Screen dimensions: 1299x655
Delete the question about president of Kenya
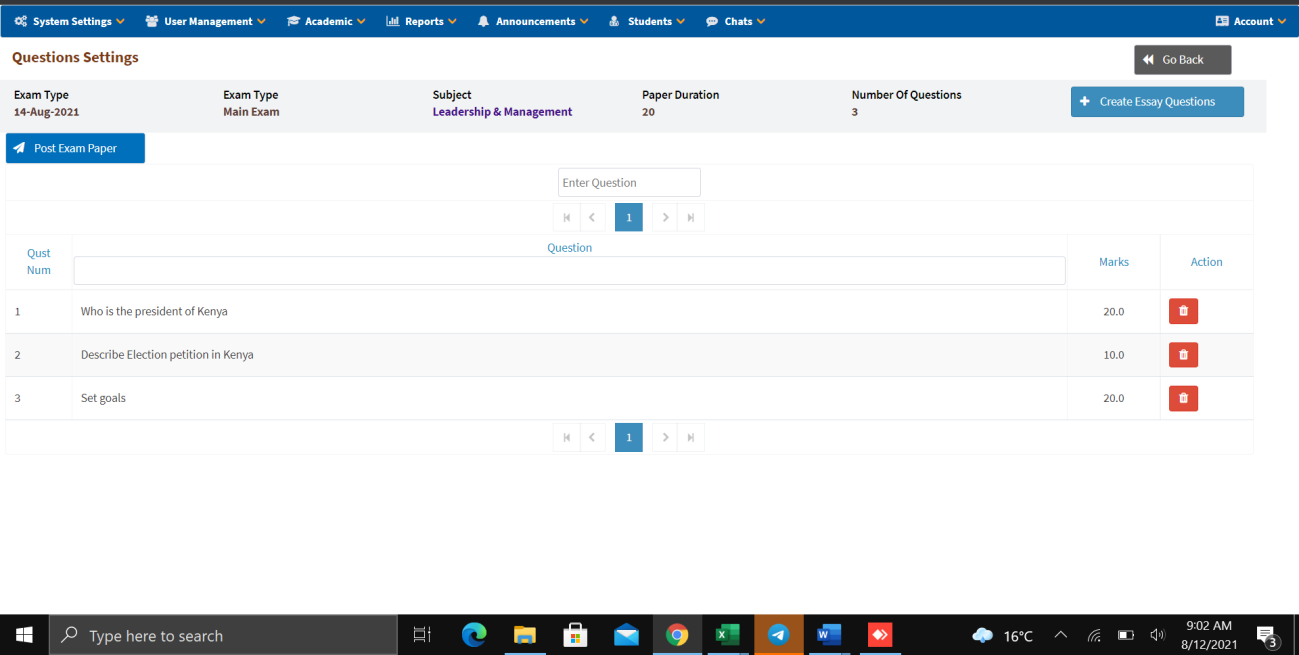[1183, 311]
